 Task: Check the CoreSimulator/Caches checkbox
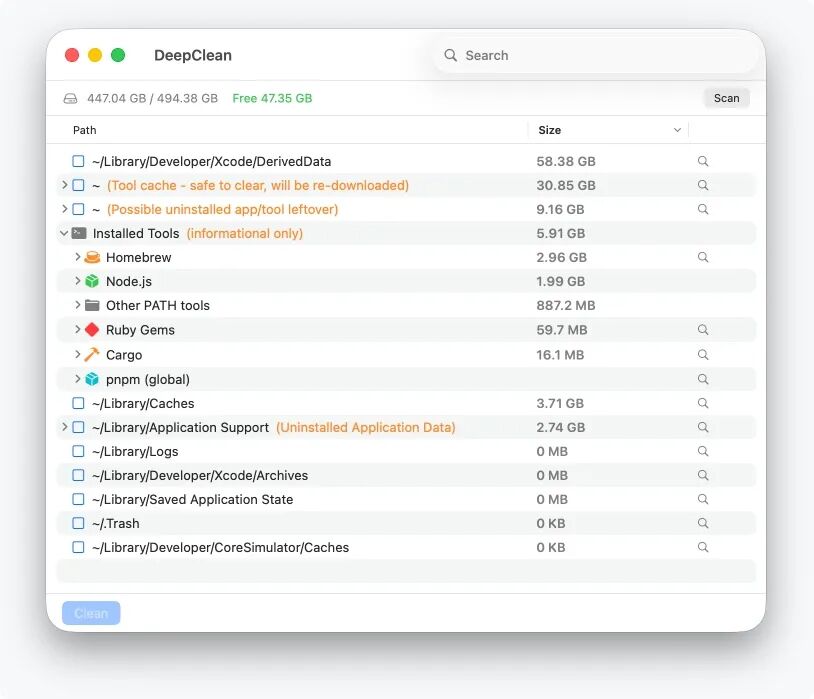[78, 547]
